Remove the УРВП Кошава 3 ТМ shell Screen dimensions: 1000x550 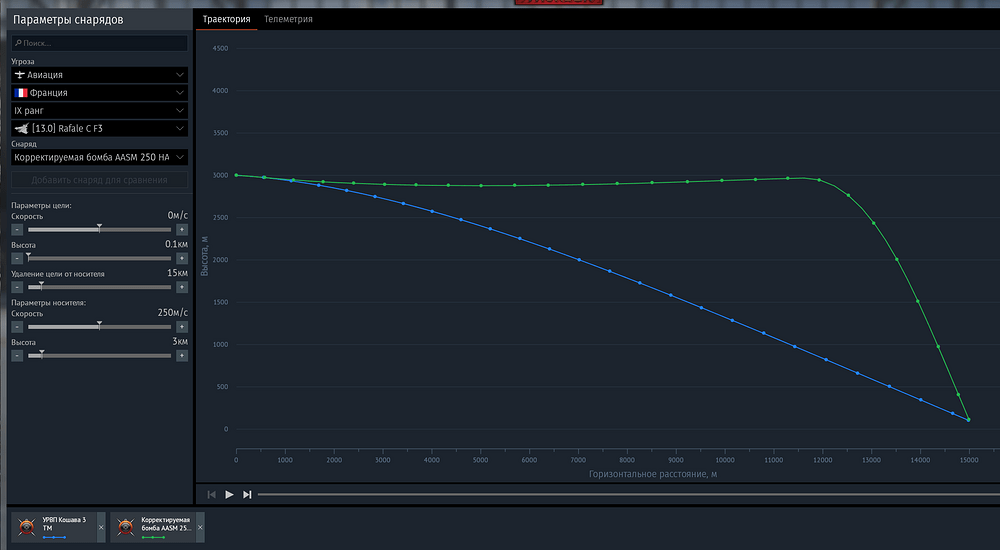coord(101,527)
